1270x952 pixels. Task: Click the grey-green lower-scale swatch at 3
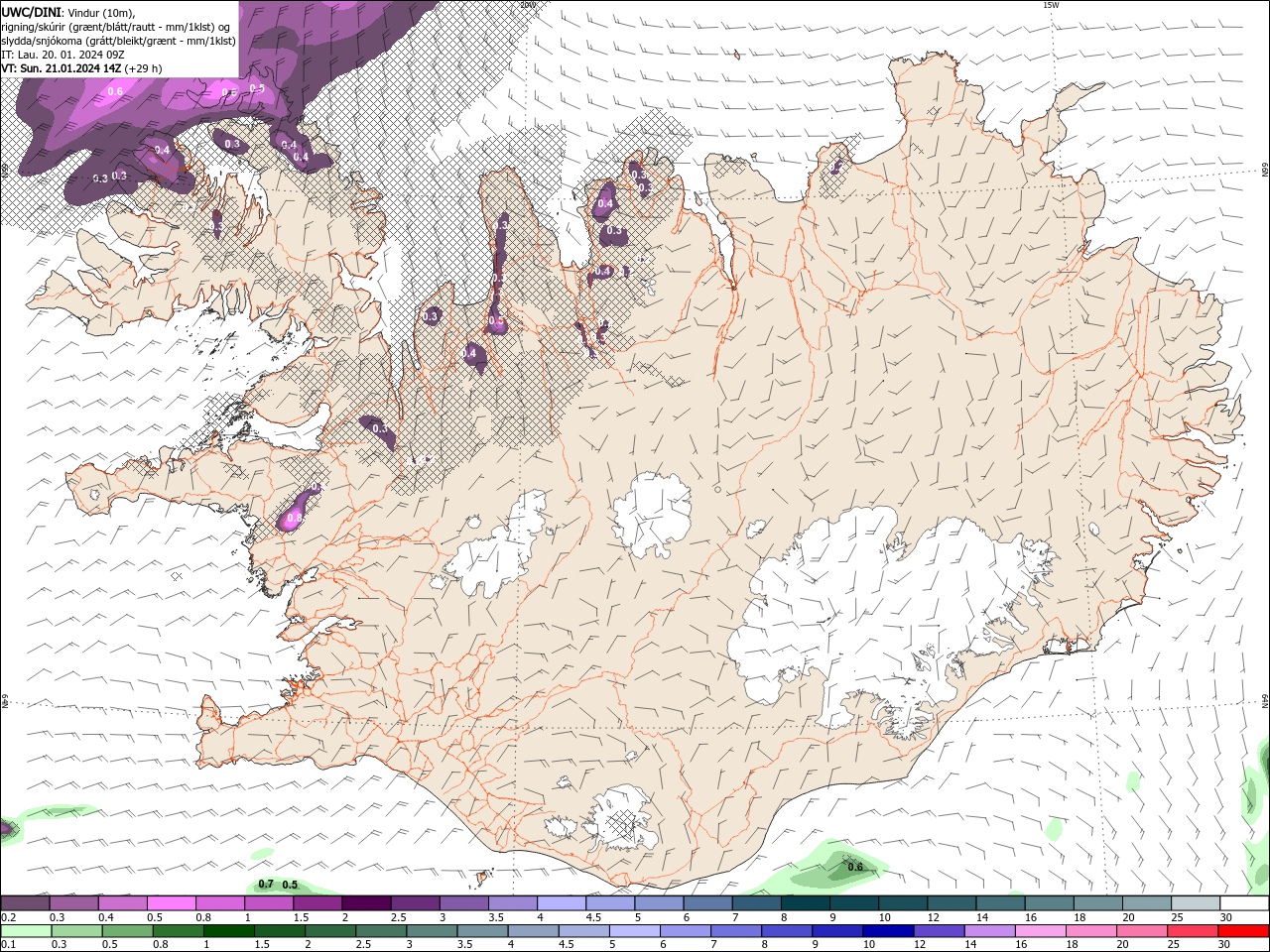(431, 931)
